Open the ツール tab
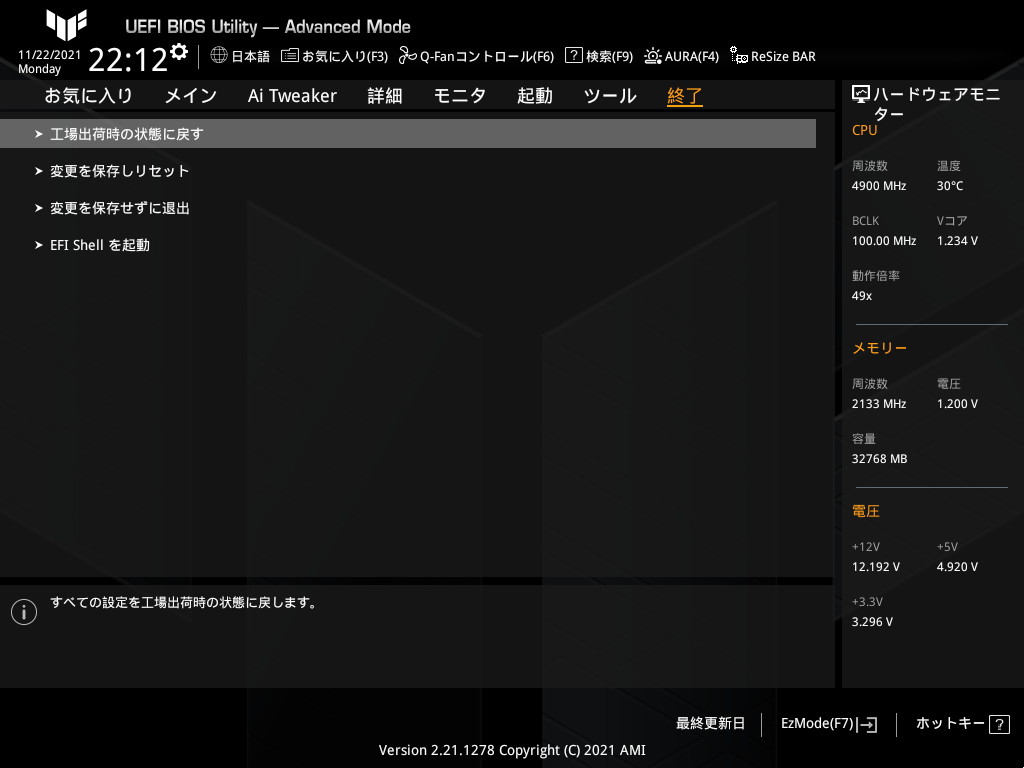Image resolution: width=1024 pixels, height=768 pixels. 609,96
